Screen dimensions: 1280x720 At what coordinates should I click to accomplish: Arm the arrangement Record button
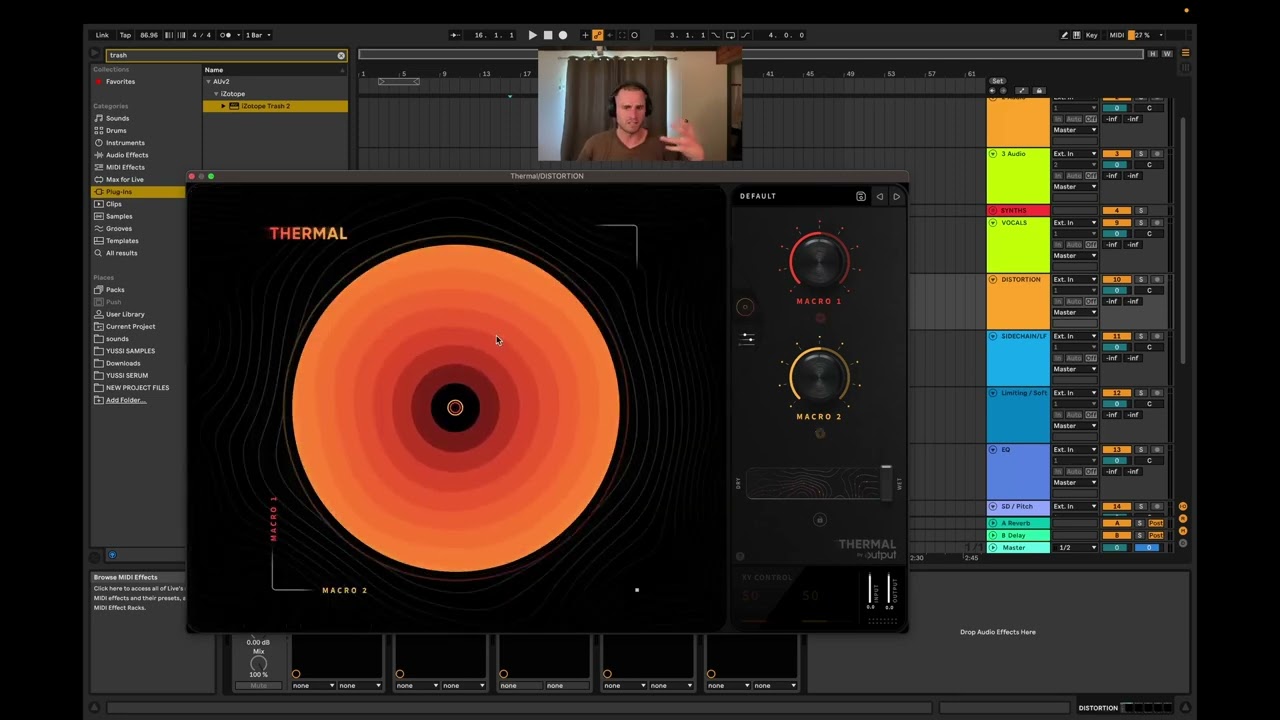coord(563,35)
